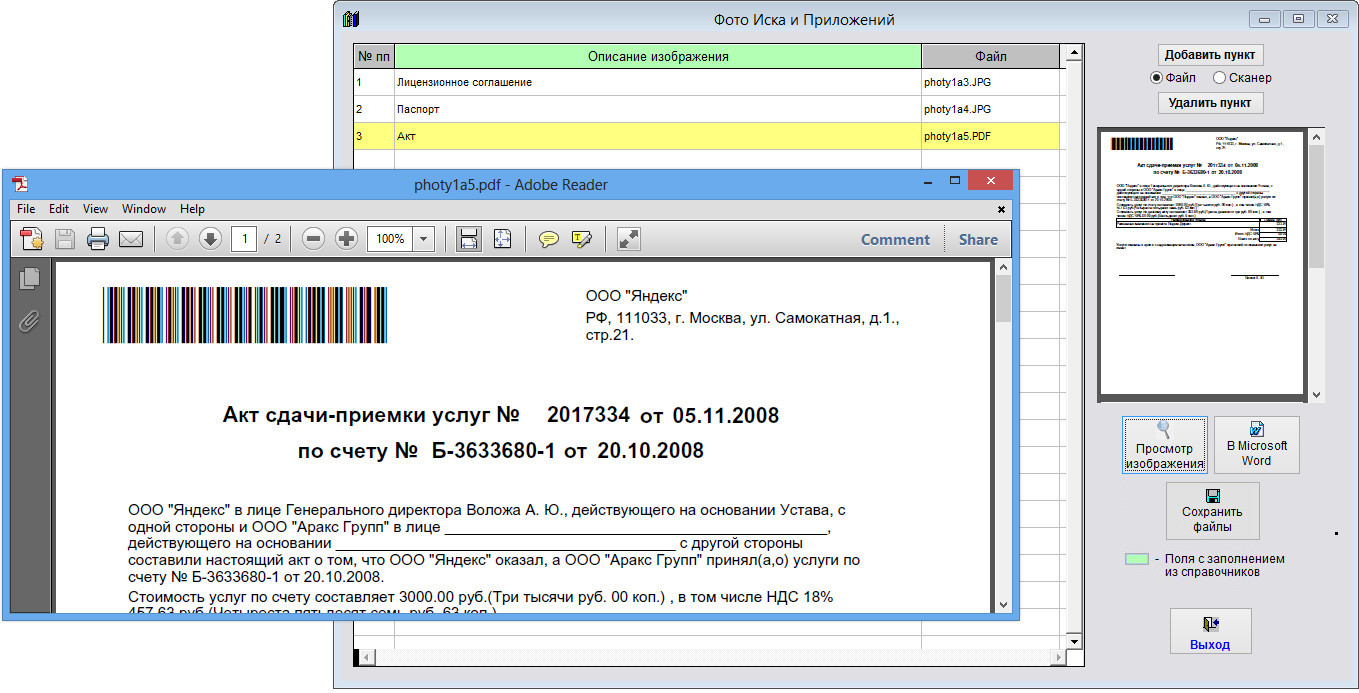Click the table horizontal scroll right arrow
This screenshot has height=693, width=1359.
coord(1056,657)
